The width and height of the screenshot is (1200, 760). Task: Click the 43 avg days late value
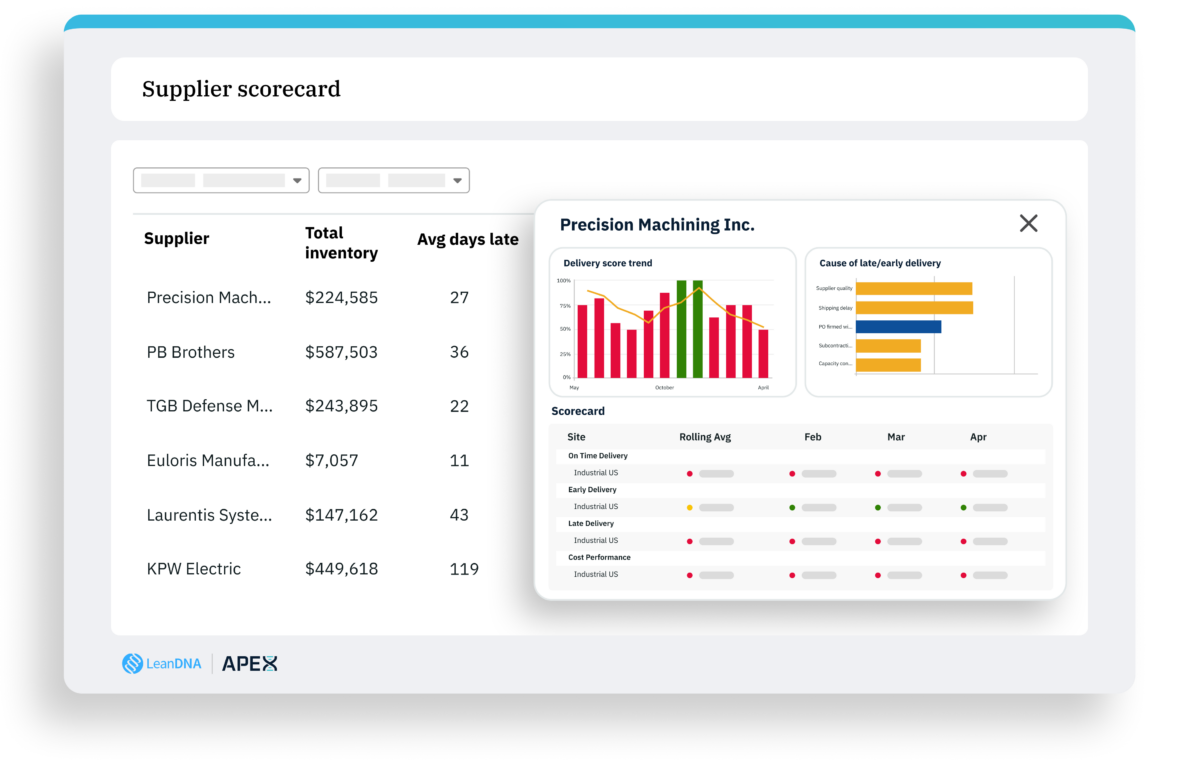click(x=459, y=515)
